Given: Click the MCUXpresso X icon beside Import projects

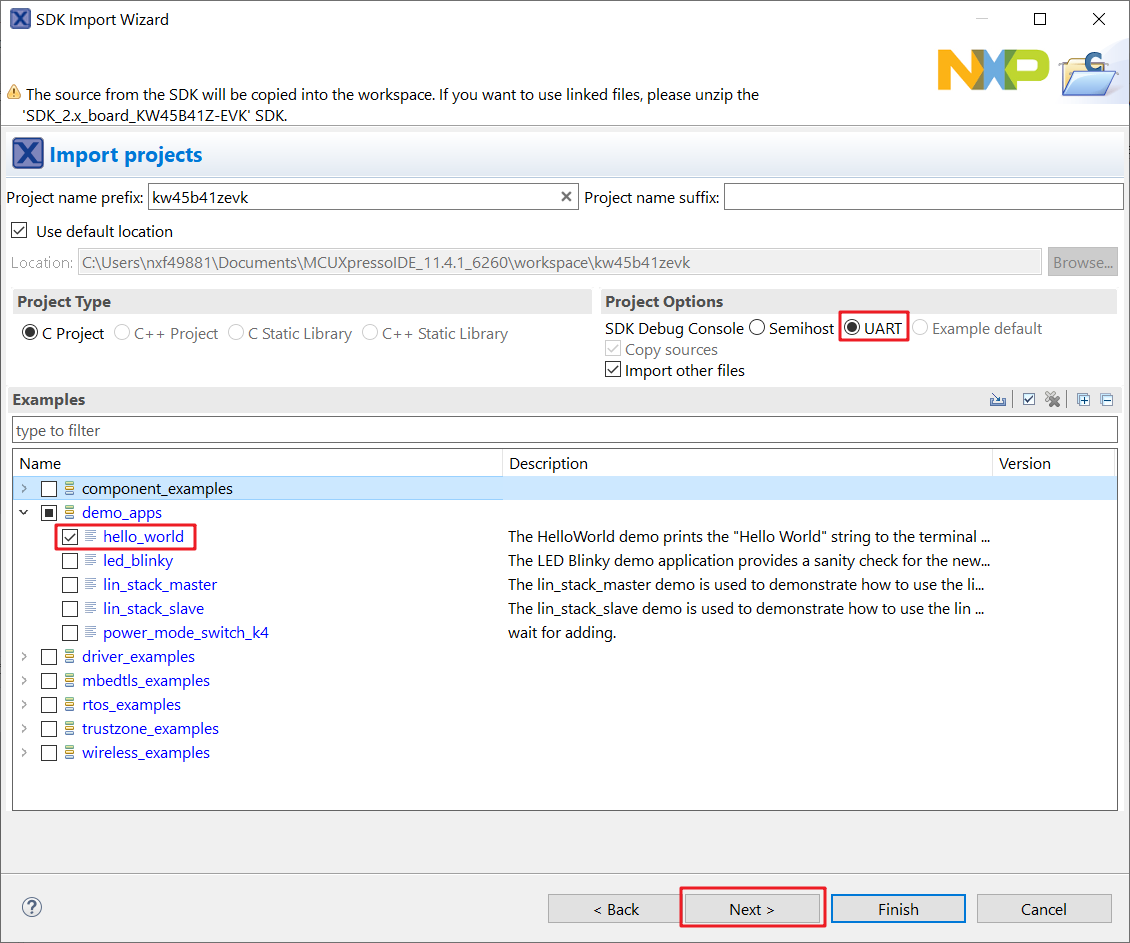Looking at the screenshot, I should coord(28,154).
